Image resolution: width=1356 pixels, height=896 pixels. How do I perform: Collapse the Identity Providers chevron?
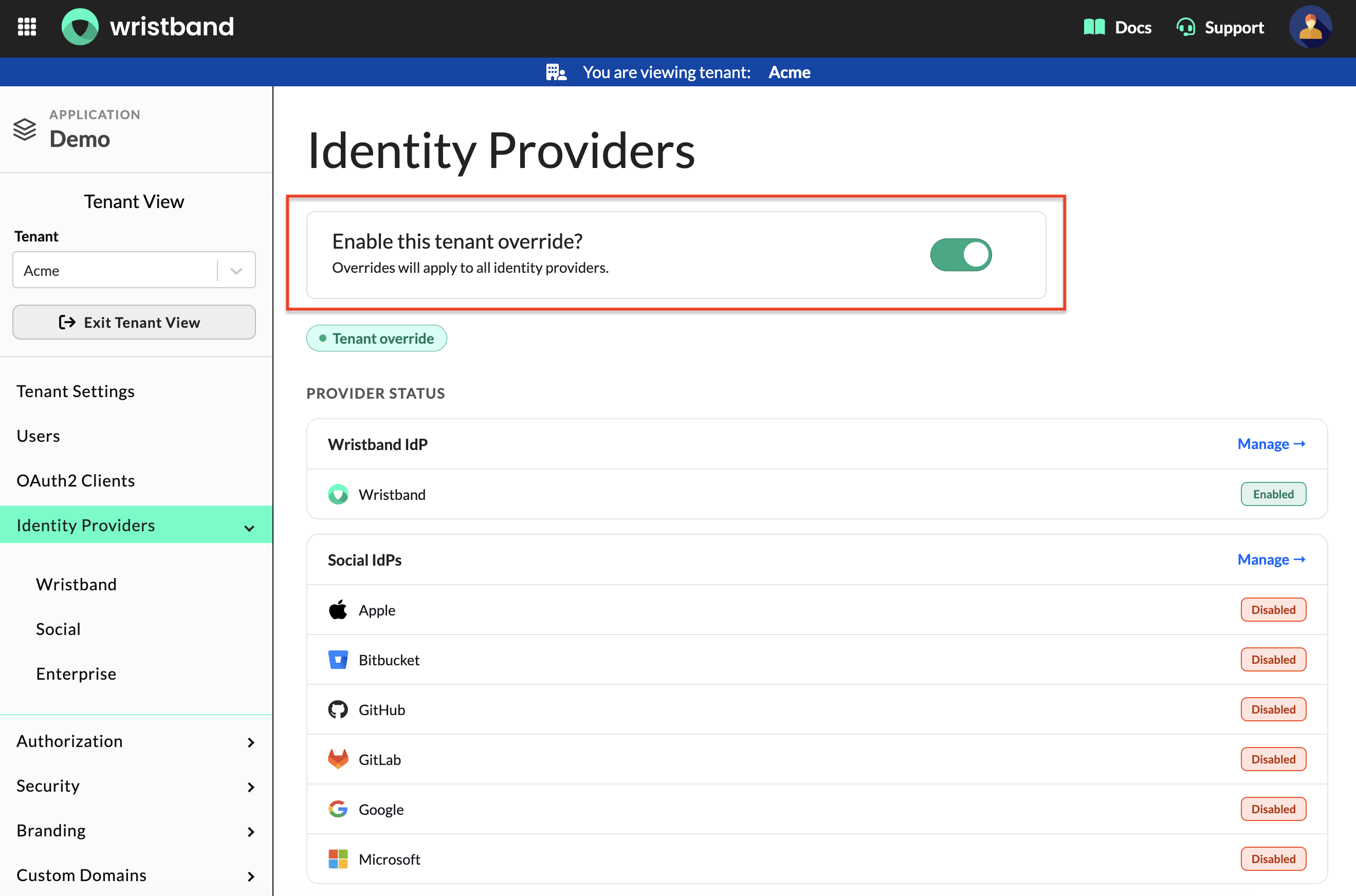[x=249, y=528]
